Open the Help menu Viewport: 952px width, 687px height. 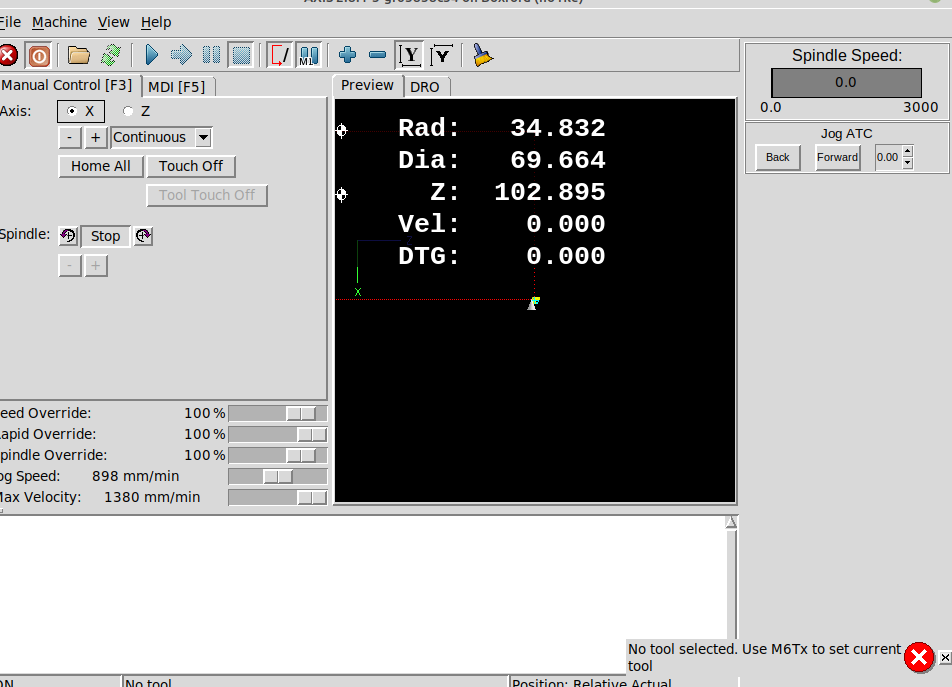coord(156,22)
